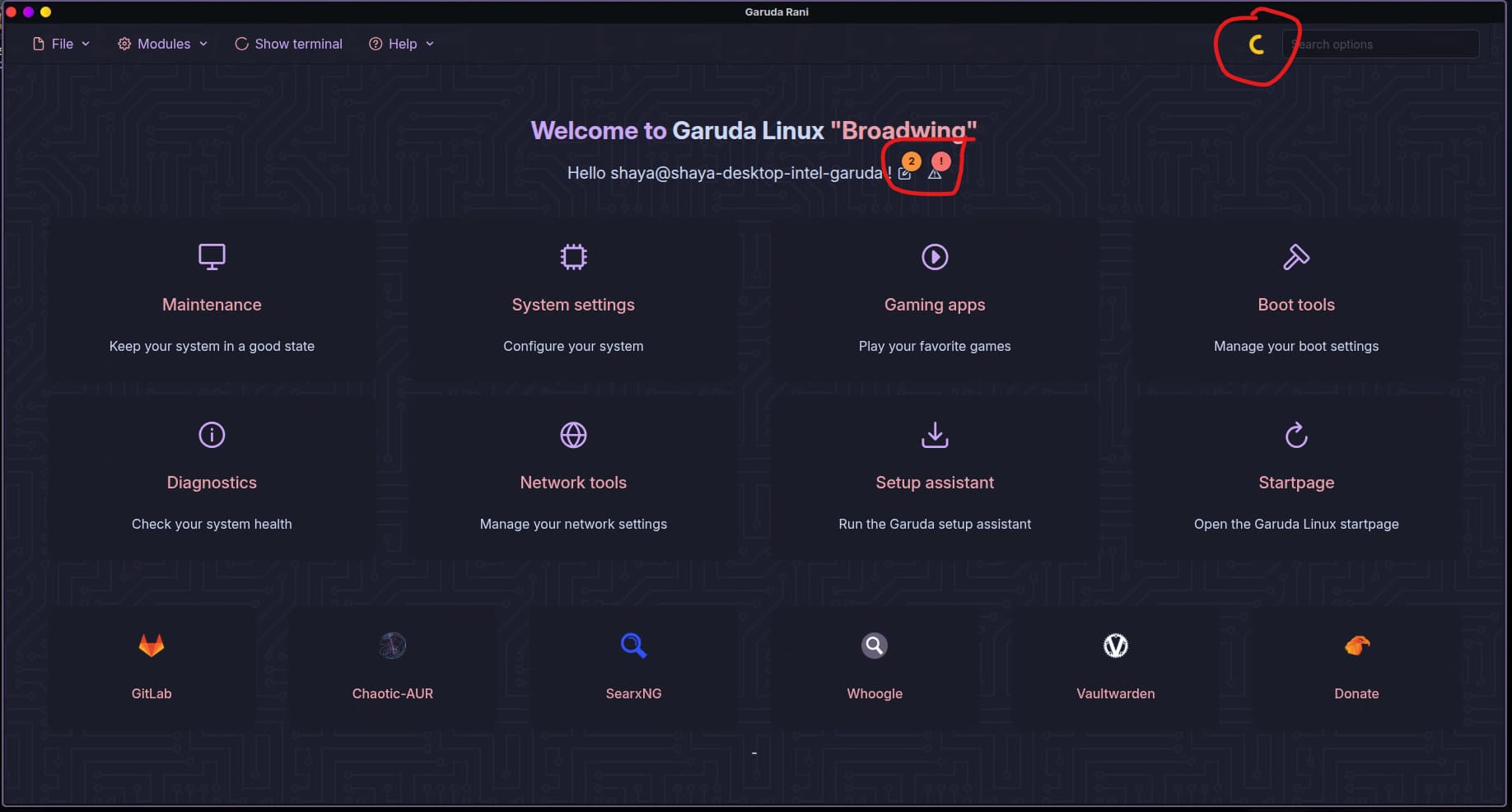Image resolution: width=1512 pixels, height=812 pixels.
Task: Click Show terminal
Action: coord(289,44)
